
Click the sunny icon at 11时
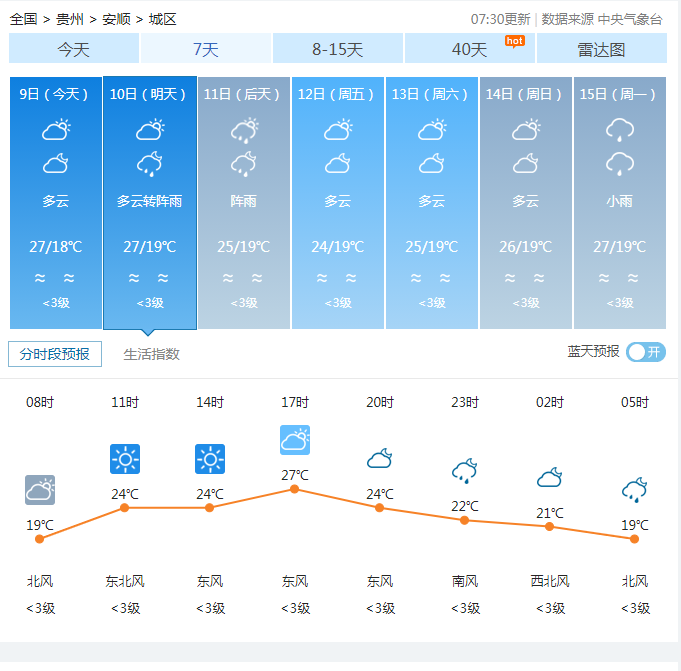(125, 459)
